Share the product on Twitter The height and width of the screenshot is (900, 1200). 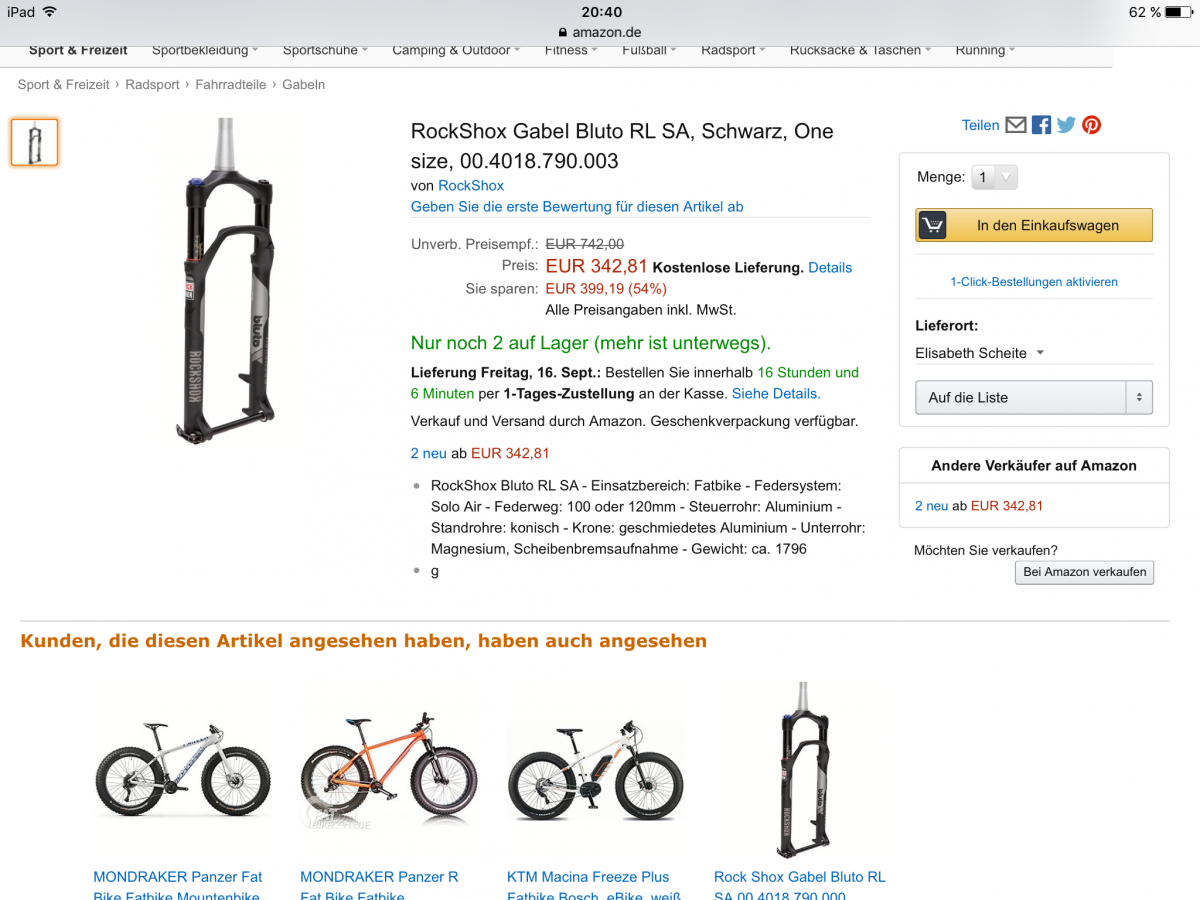[x=1066, y=125]
